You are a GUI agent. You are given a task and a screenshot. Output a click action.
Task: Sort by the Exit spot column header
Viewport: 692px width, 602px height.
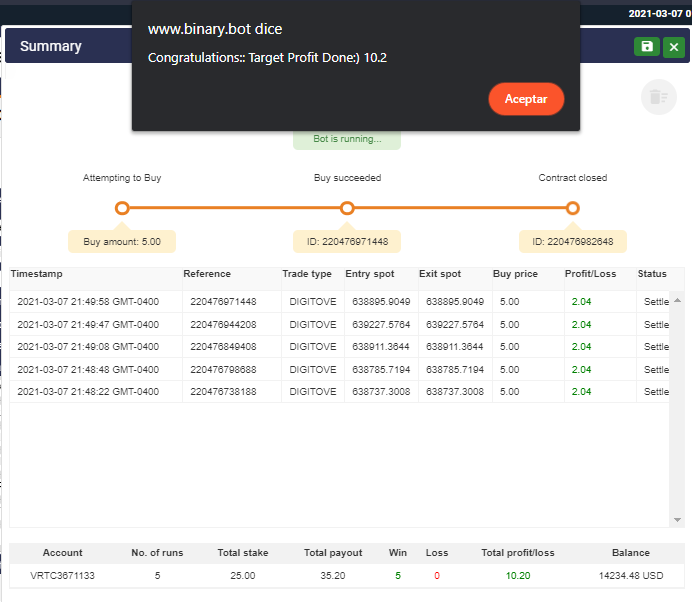coord(440,274)
